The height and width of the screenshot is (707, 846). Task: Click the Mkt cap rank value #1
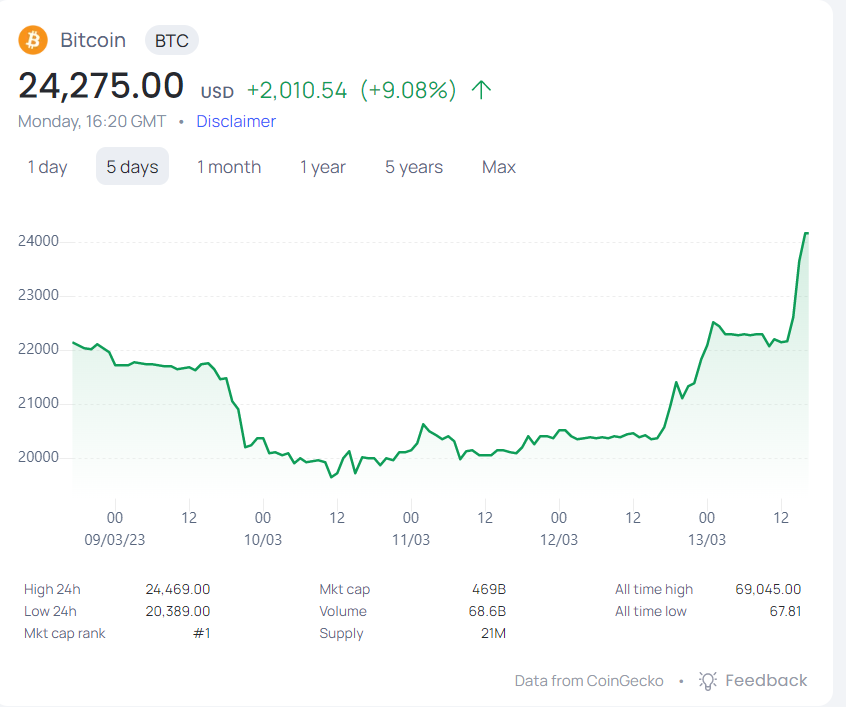pyautogui.click(x=202, y=633)
